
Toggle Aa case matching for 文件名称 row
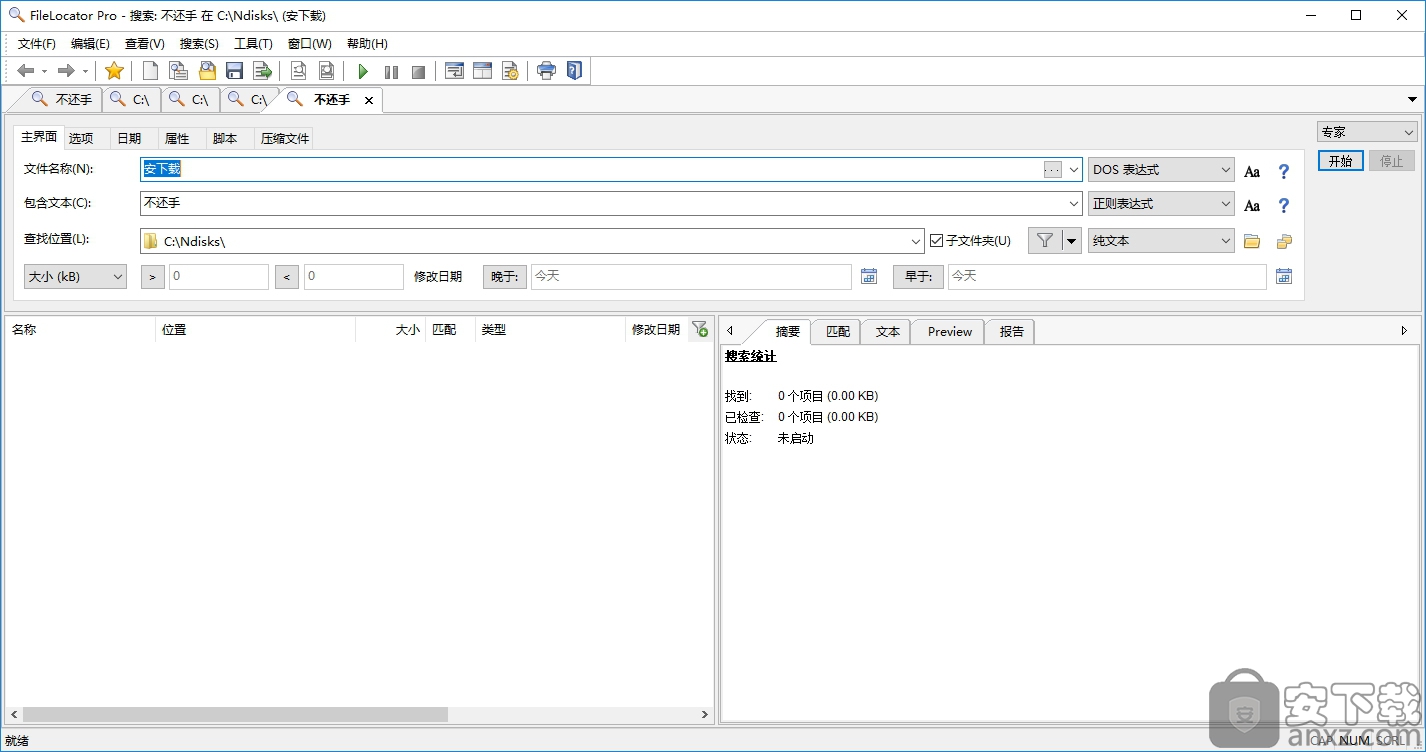point(1252,172)
